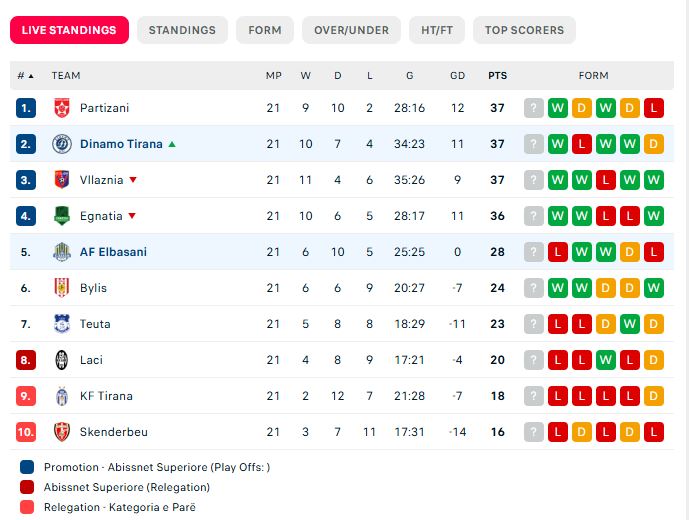This screenshot has width=689, height=520.
Task: Click the Bylis club crest icon
Action: point(62,288)
